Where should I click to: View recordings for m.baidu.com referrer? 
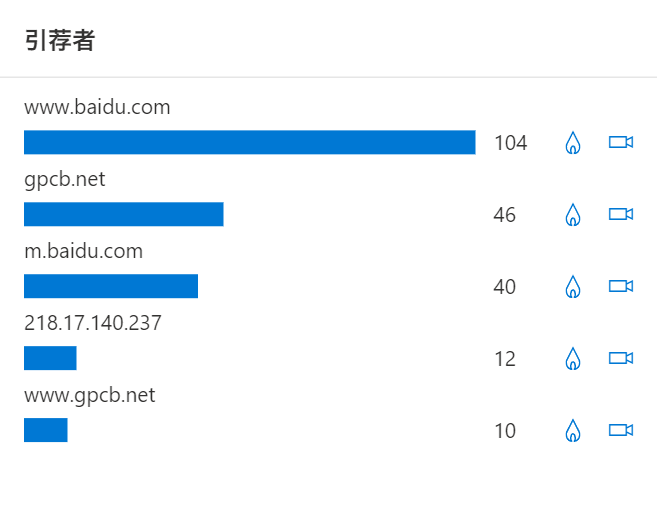pyautogui.click(x=621, y=286)
